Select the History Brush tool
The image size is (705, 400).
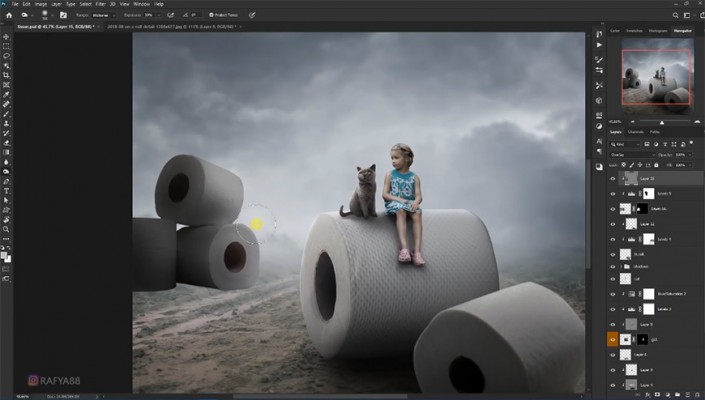coord(6,133)
